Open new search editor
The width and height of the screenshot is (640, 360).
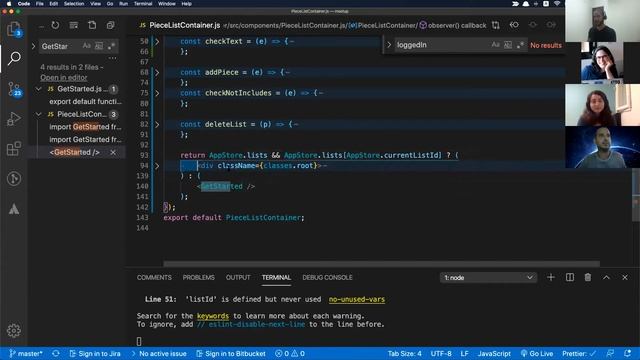point(92,25)
